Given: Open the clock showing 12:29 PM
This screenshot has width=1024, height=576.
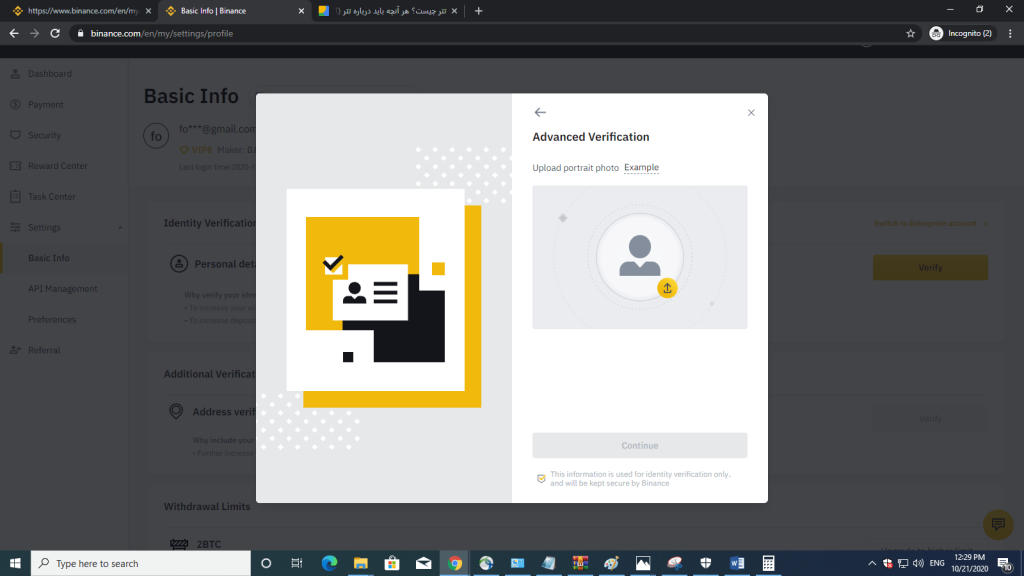Looking at the screenshot, I should click(x=969, y=563).
